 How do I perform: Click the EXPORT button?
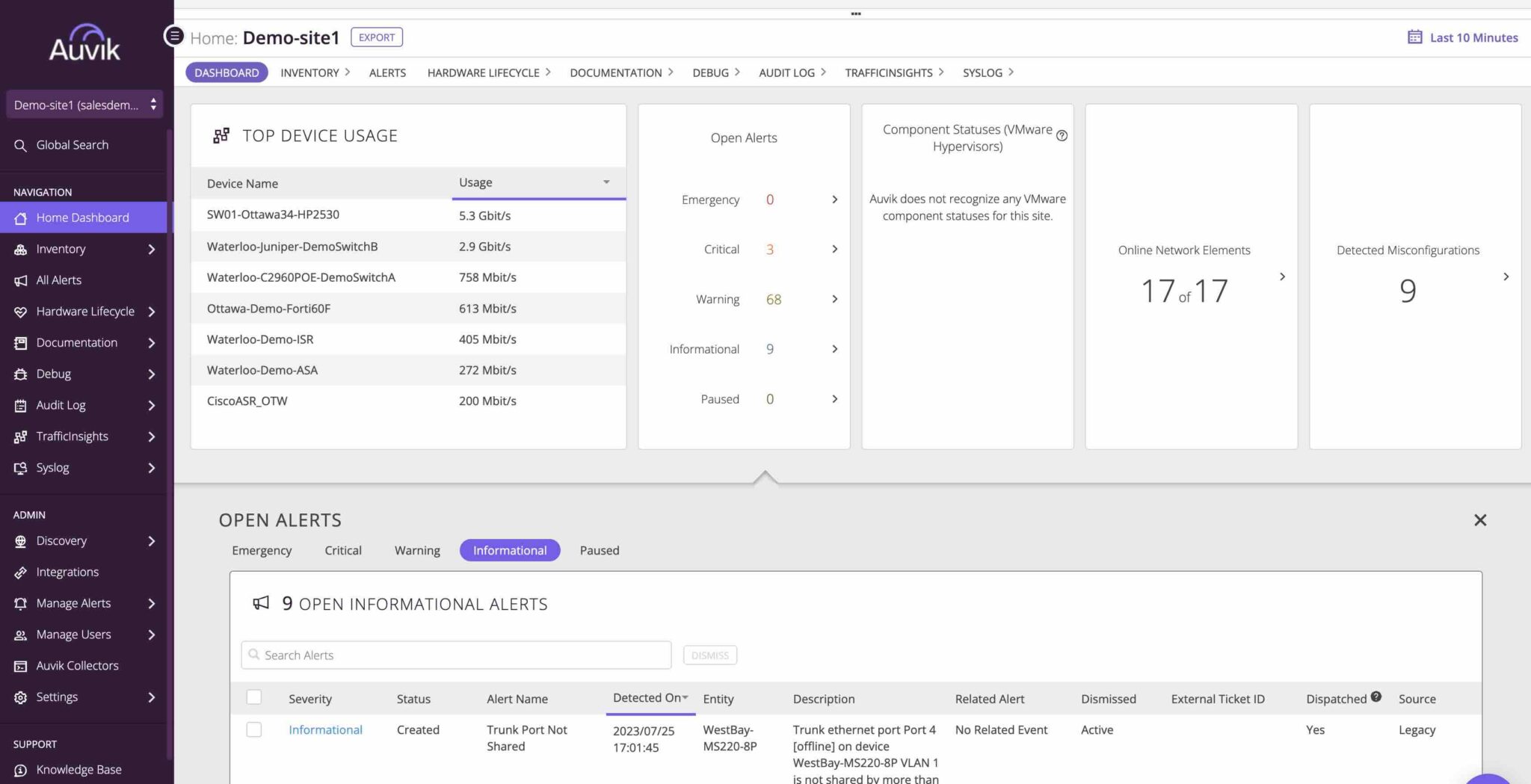coord(376,37)
